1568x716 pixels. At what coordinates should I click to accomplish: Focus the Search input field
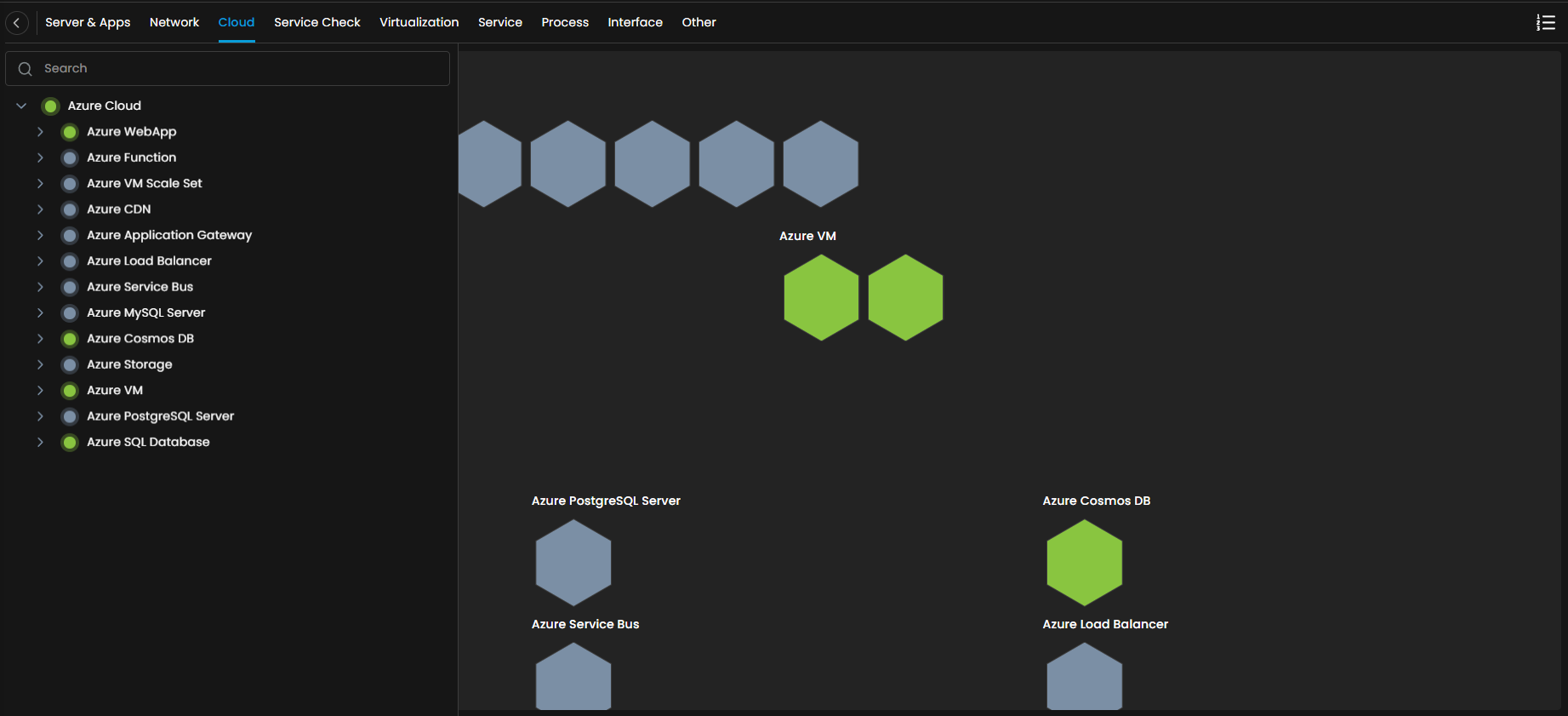(x=228, y=69)
